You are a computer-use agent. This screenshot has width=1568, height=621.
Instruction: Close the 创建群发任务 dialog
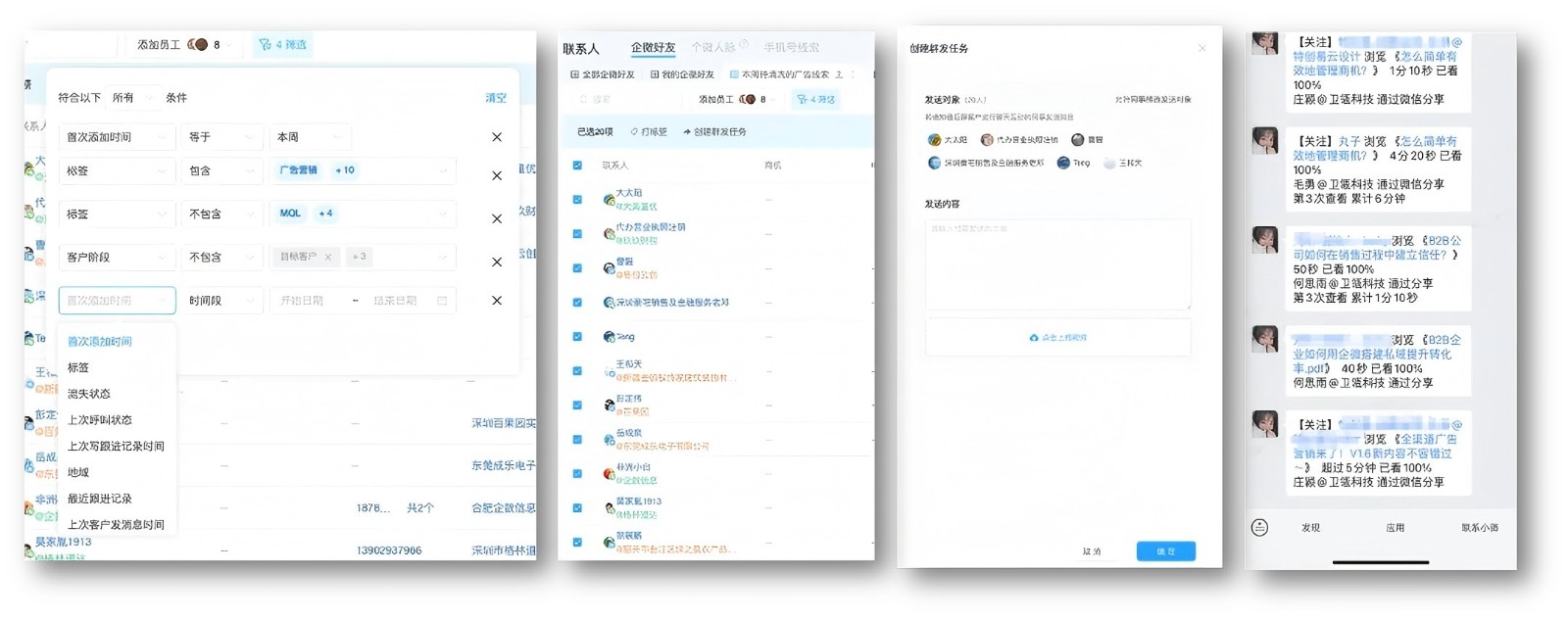[1202, 48]
